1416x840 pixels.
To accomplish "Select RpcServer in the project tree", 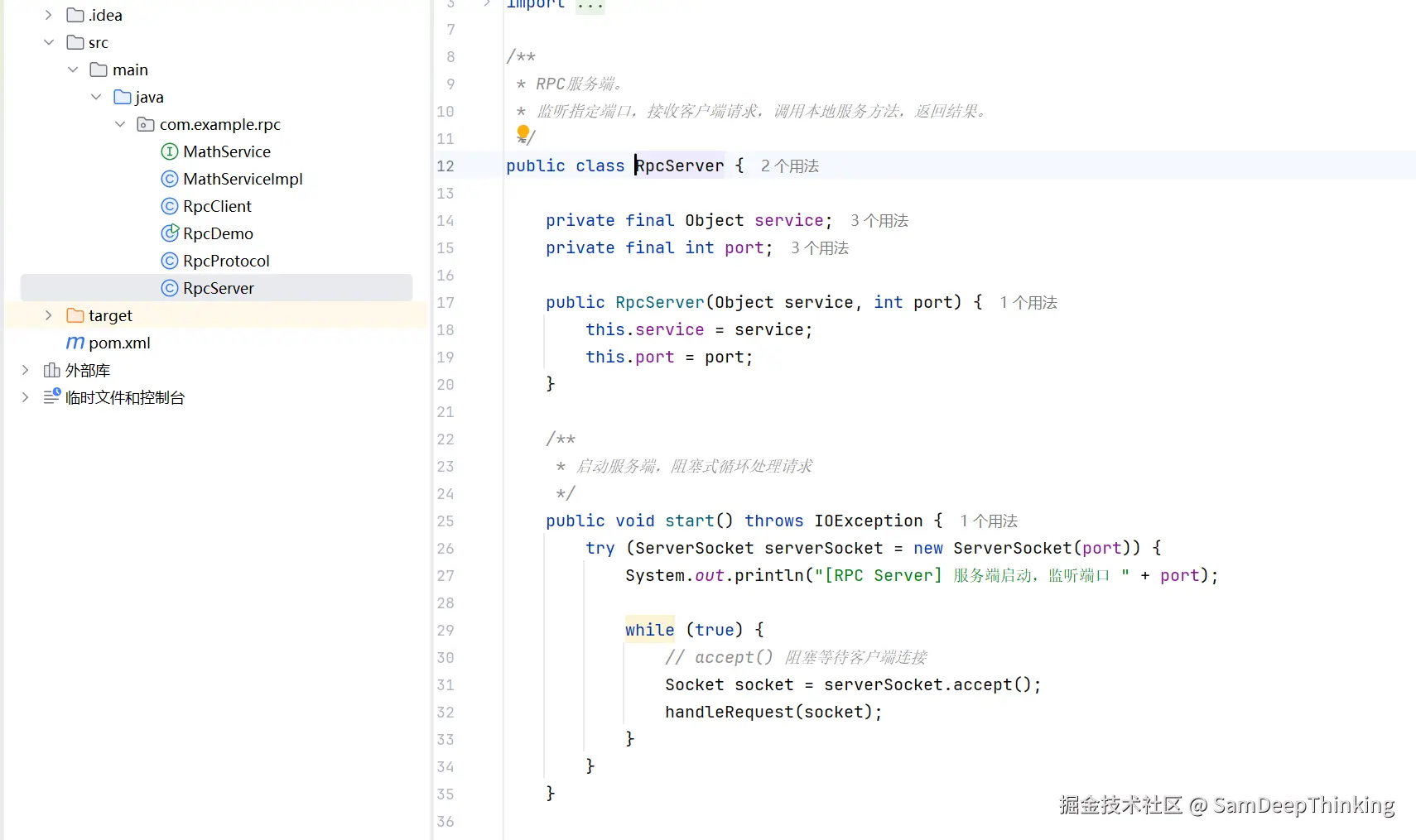I will 217,288.
